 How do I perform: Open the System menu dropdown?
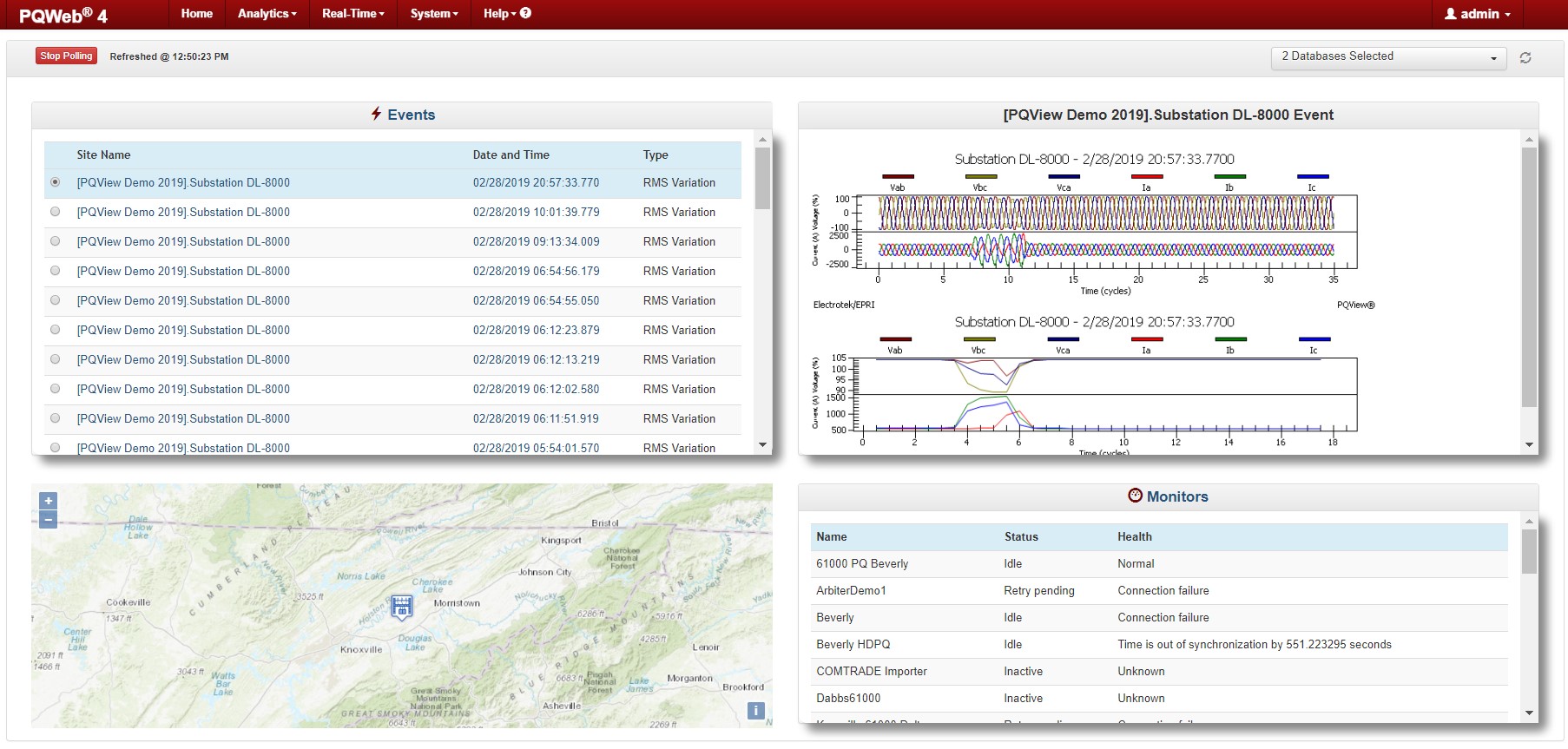(x=434, y=14)
